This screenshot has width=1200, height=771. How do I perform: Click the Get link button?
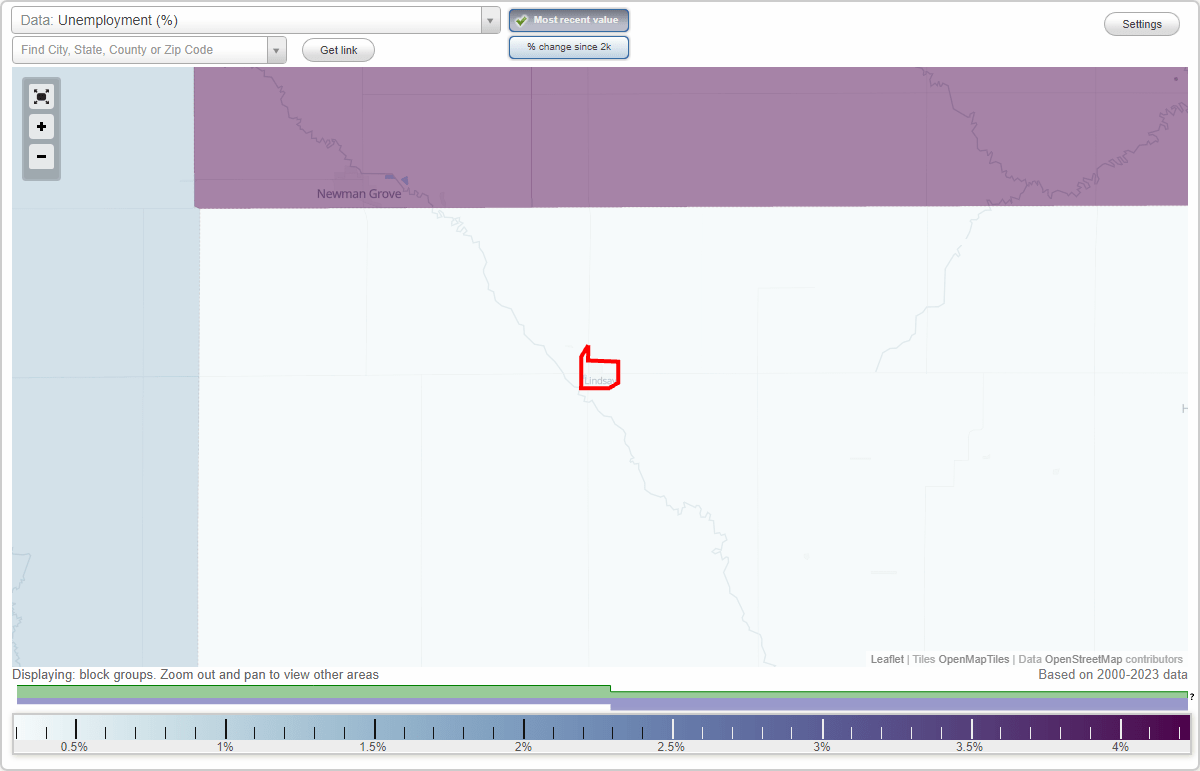tap(337, 49)
